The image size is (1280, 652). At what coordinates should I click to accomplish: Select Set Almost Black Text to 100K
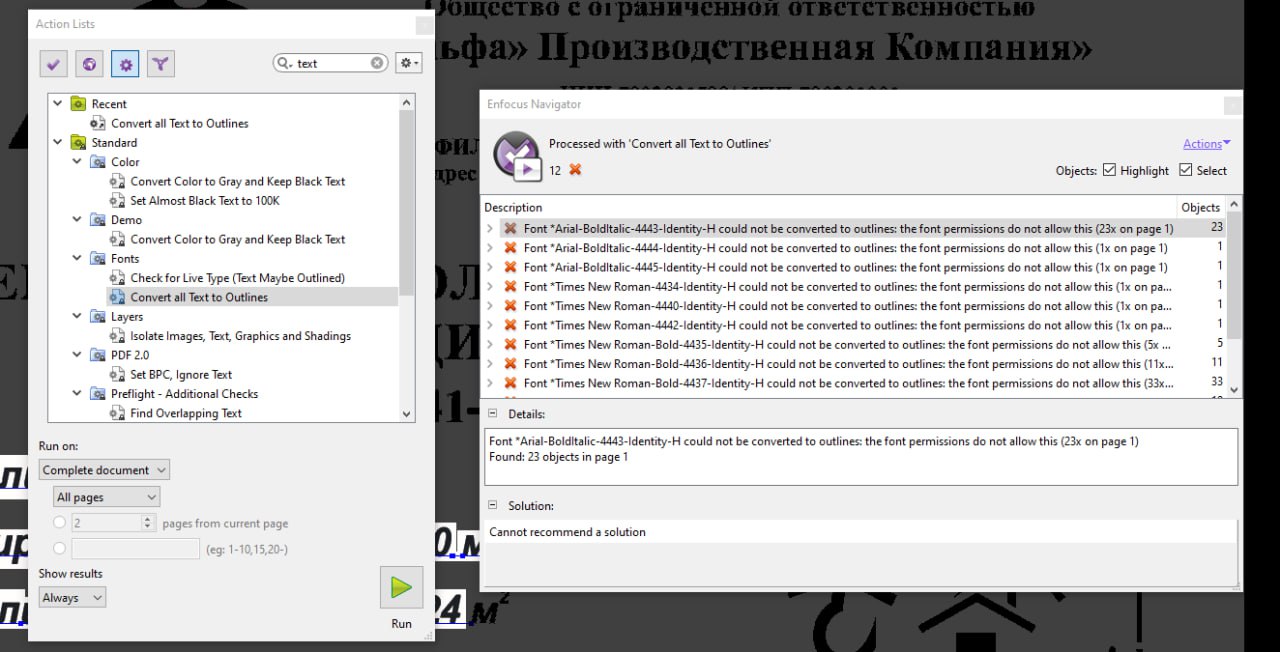(205, 200)
